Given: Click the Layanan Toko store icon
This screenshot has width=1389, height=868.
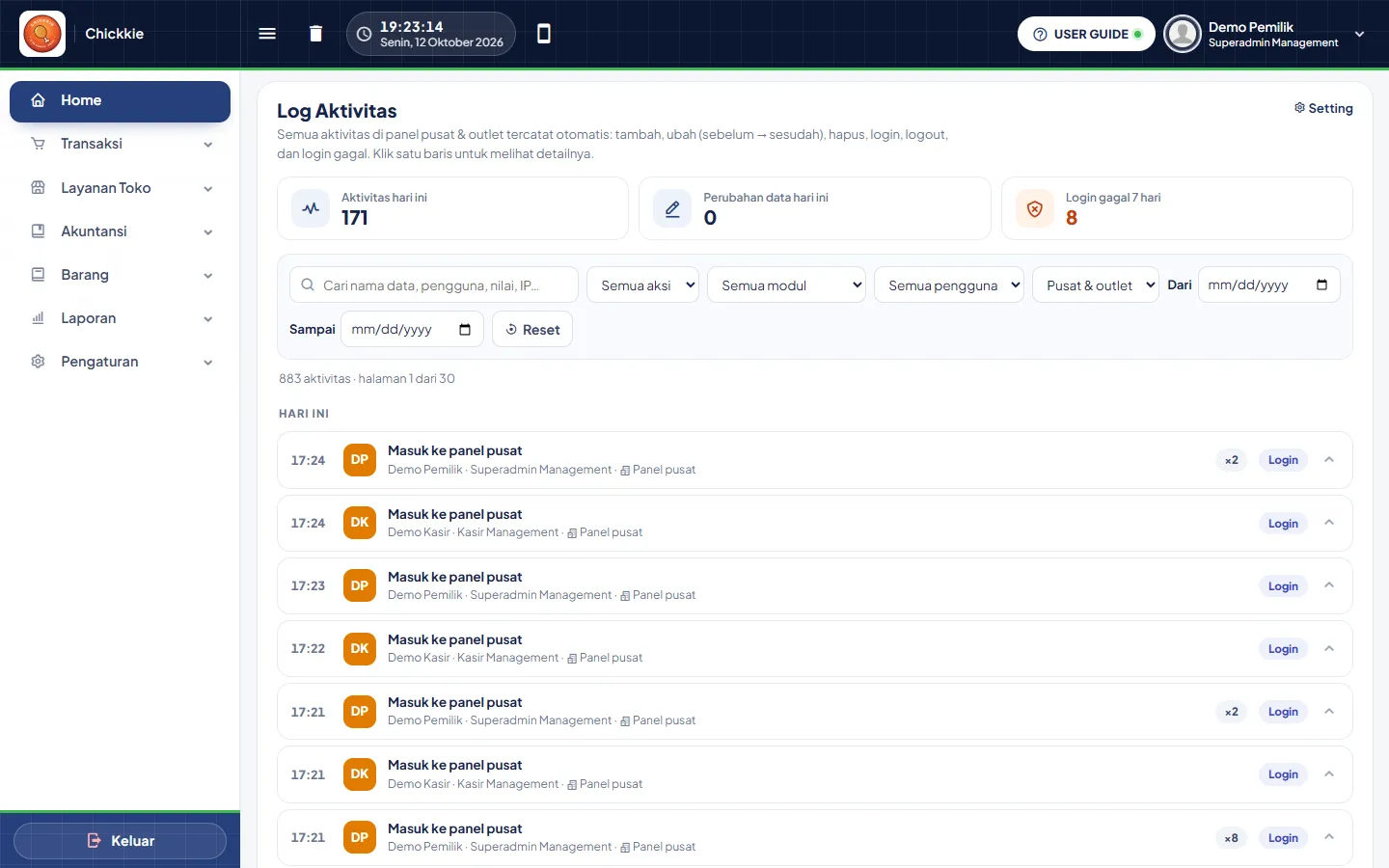Looking at the screenshot, I should pyautogui.click(x=39, y=188).
